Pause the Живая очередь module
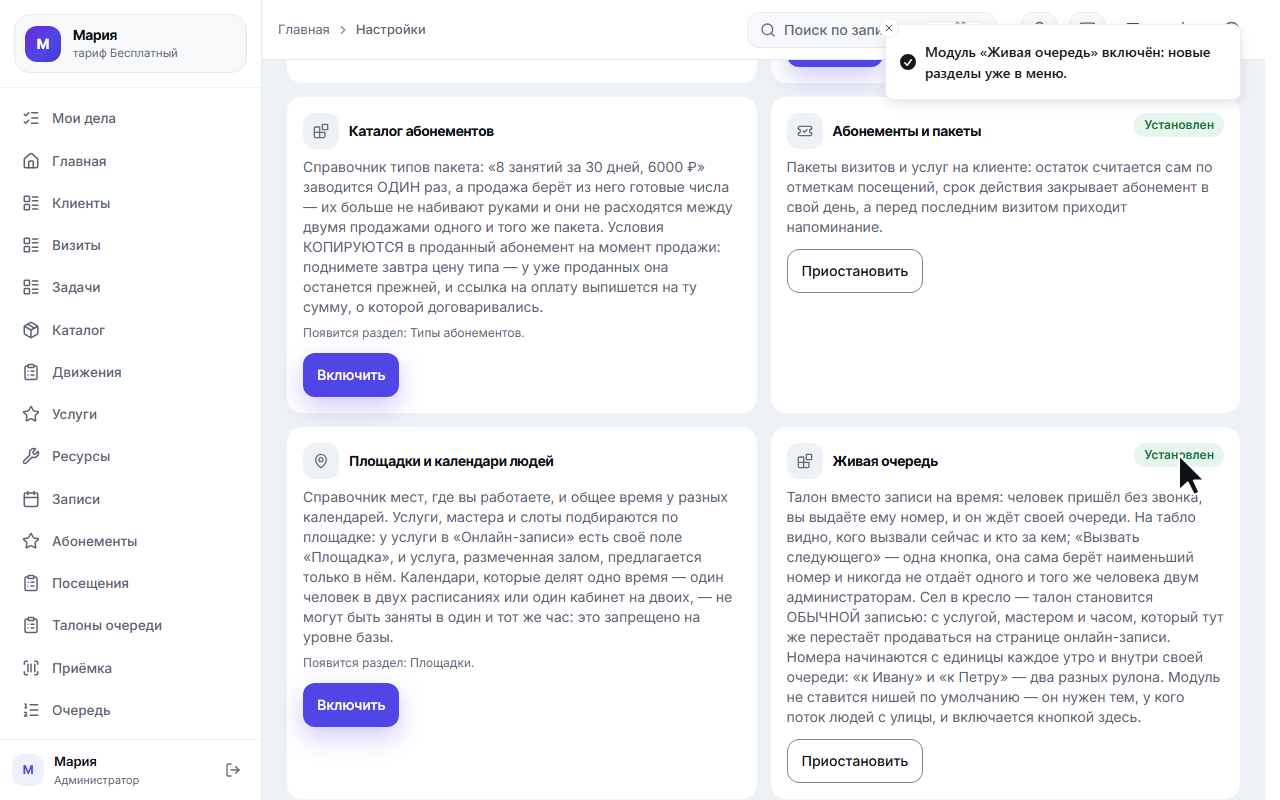The width and height of the screenshot is (1280, 800). click(855, 761)
